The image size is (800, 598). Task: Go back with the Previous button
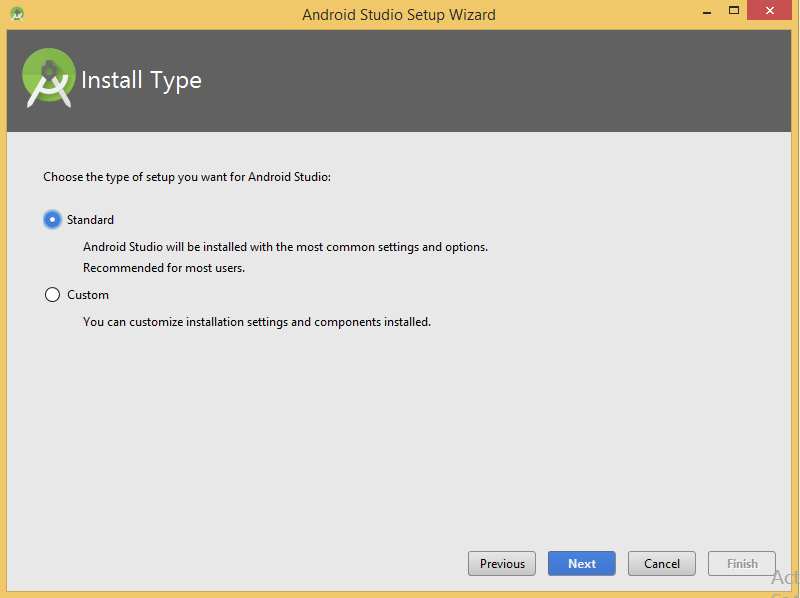coord(502,564)
